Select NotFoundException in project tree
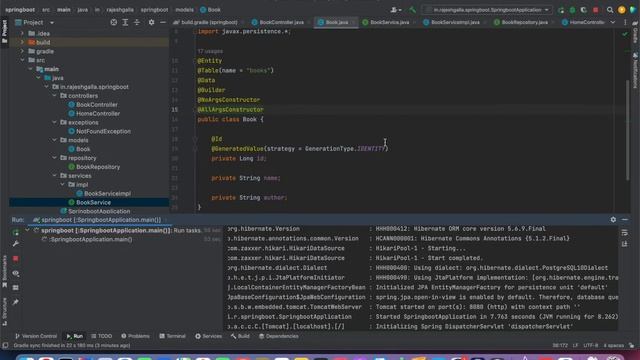 coord(103,131)
